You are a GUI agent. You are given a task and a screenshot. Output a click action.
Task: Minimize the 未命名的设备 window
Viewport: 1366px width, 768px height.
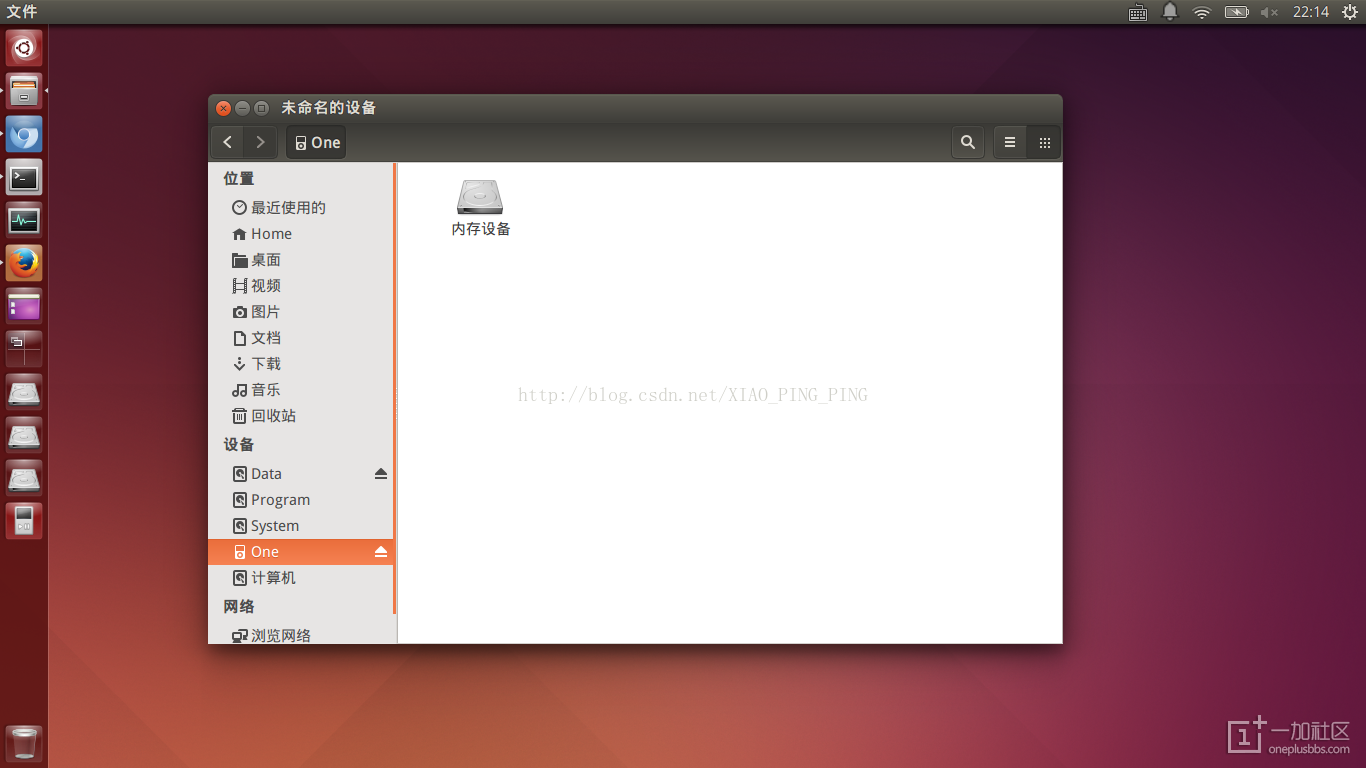pyautogui.click(x=243, y=108)
